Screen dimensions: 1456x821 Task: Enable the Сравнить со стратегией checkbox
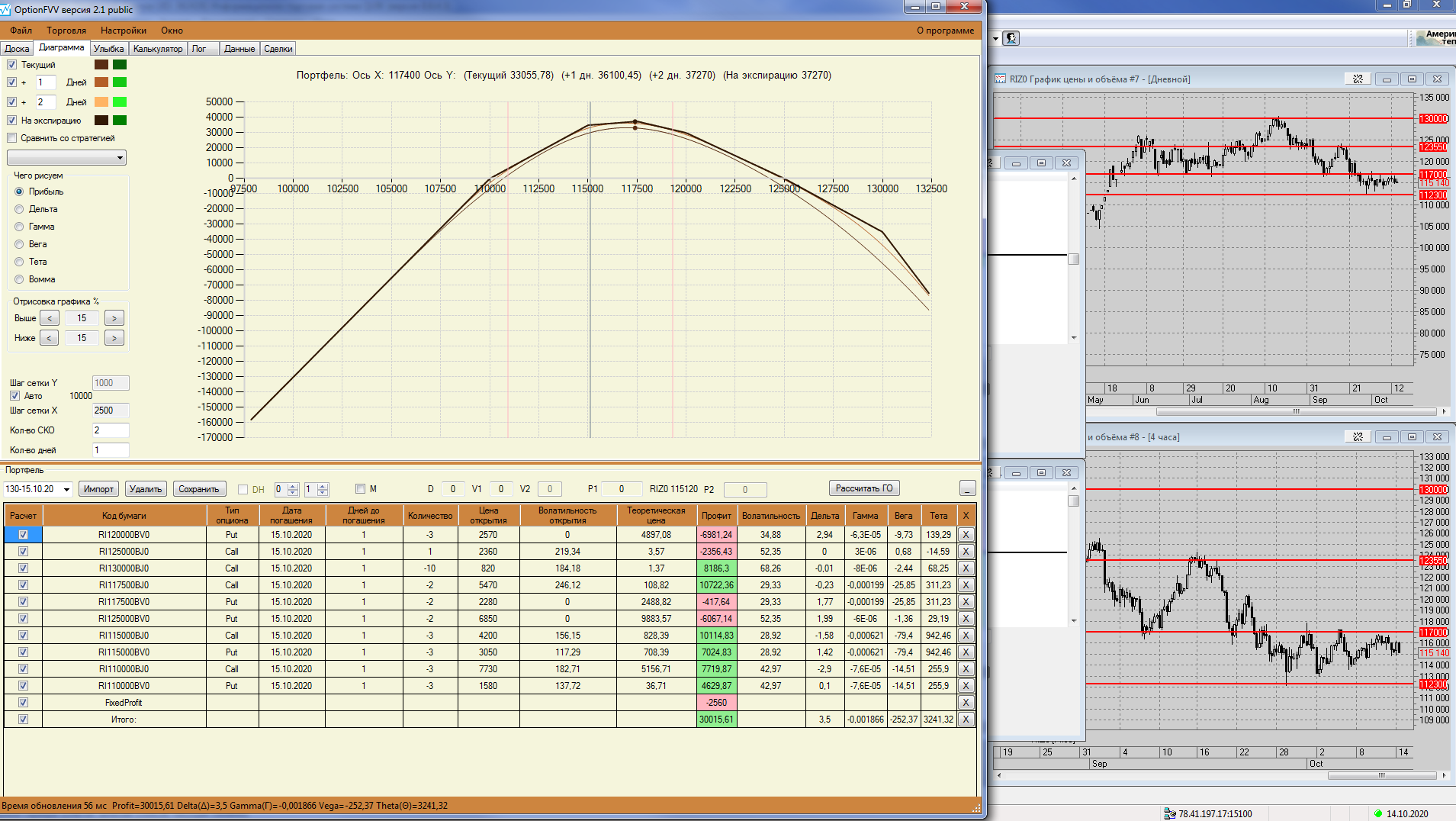click(12, 138)
